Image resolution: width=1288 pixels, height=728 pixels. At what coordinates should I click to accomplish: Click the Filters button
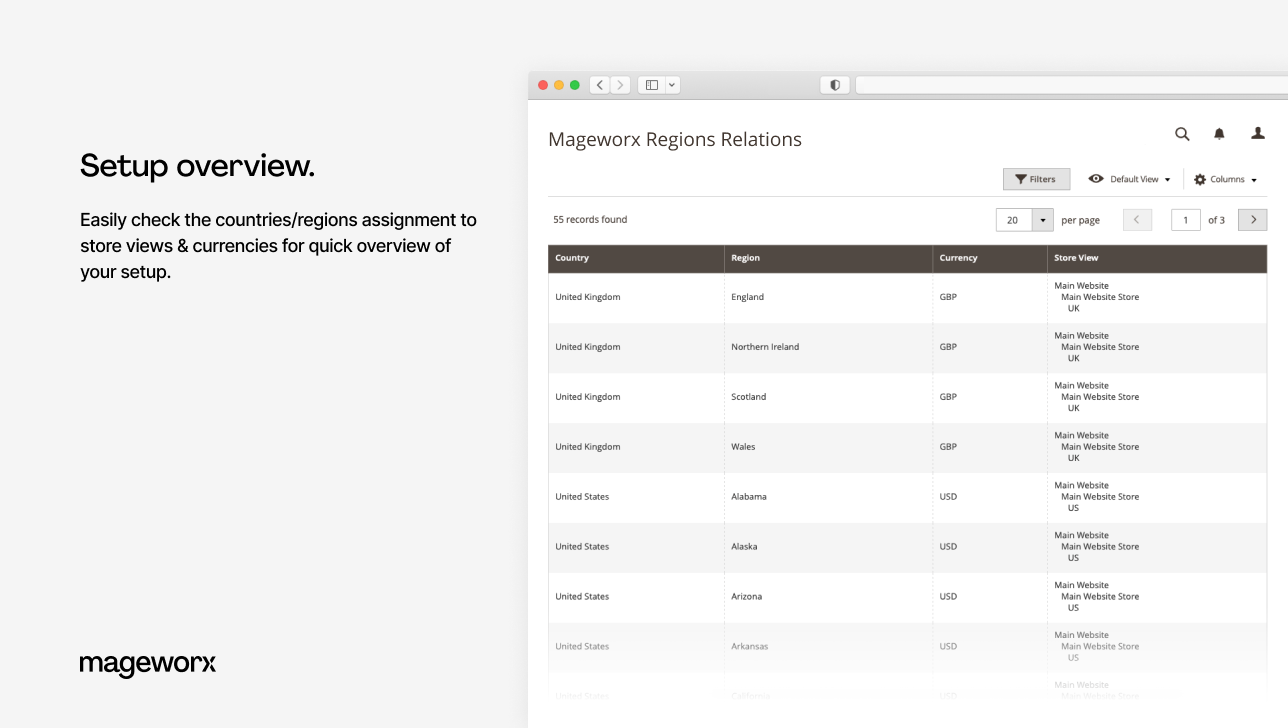[x=1036, y=178]
